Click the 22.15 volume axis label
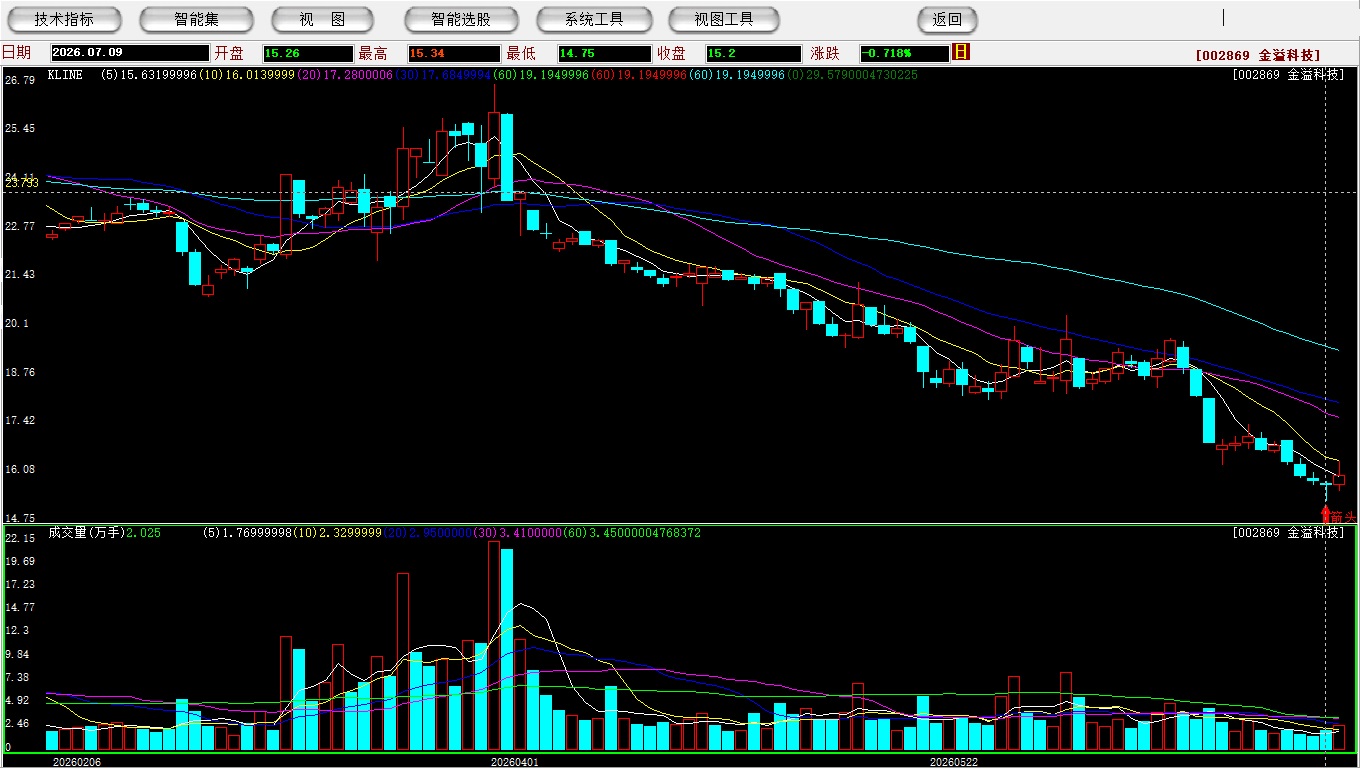The width and height of the screenshot is (1360, 768). (x=20, y=538)
